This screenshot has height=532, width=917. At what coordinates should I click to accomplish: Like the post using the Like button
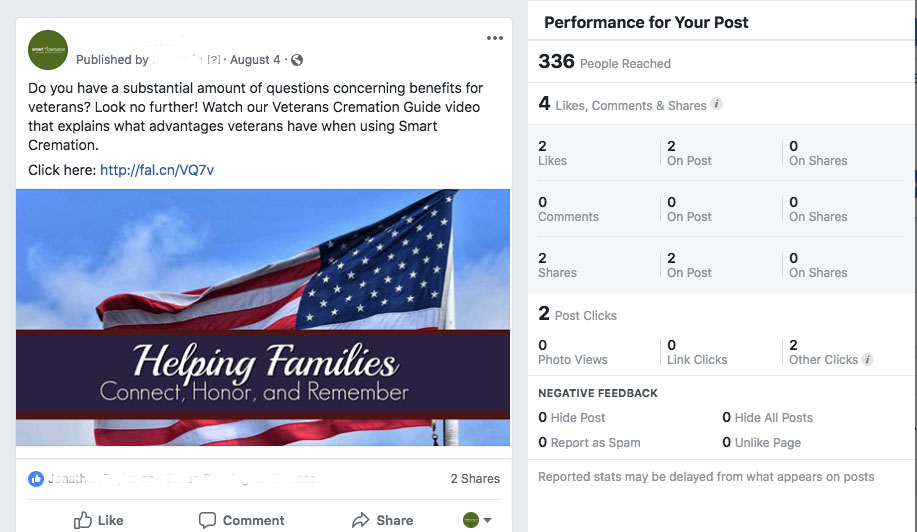coord(98,520)
